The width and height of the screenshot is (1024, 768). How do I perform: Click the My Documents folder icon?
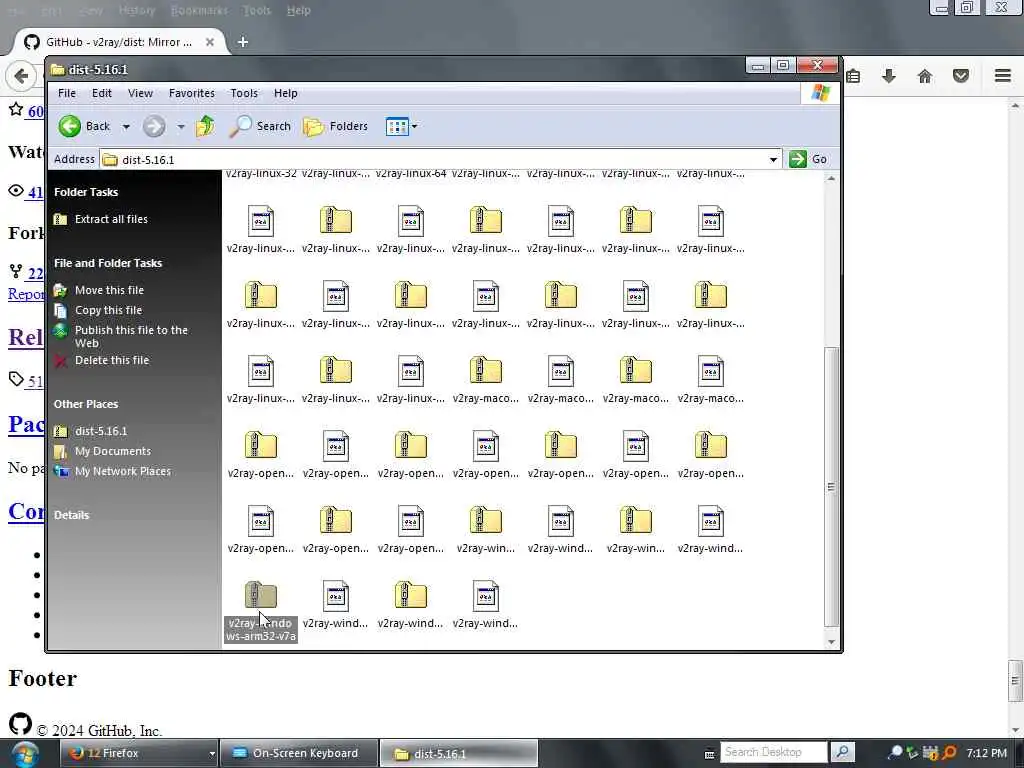point(61,451)
